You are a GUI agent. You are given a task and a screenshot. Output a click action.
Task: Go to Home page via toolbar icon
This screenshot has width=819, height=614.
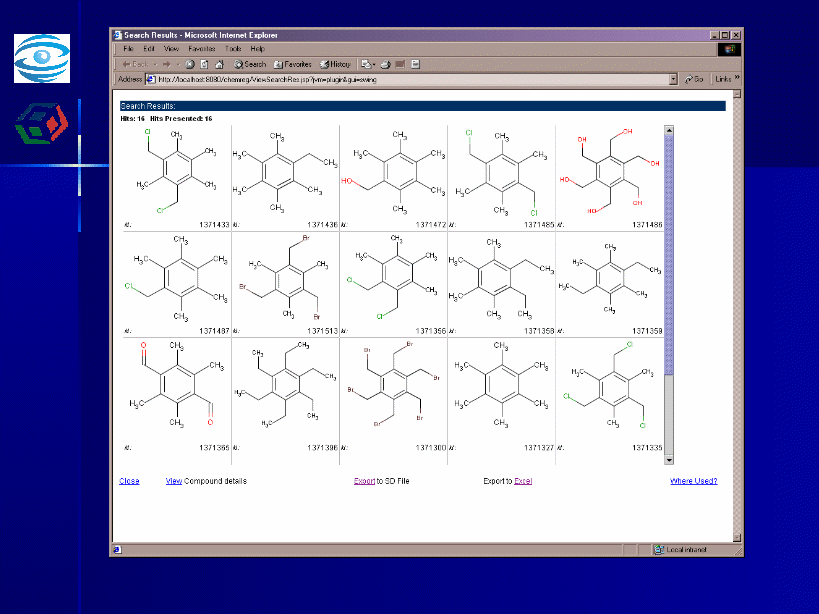tap(219, 64)
